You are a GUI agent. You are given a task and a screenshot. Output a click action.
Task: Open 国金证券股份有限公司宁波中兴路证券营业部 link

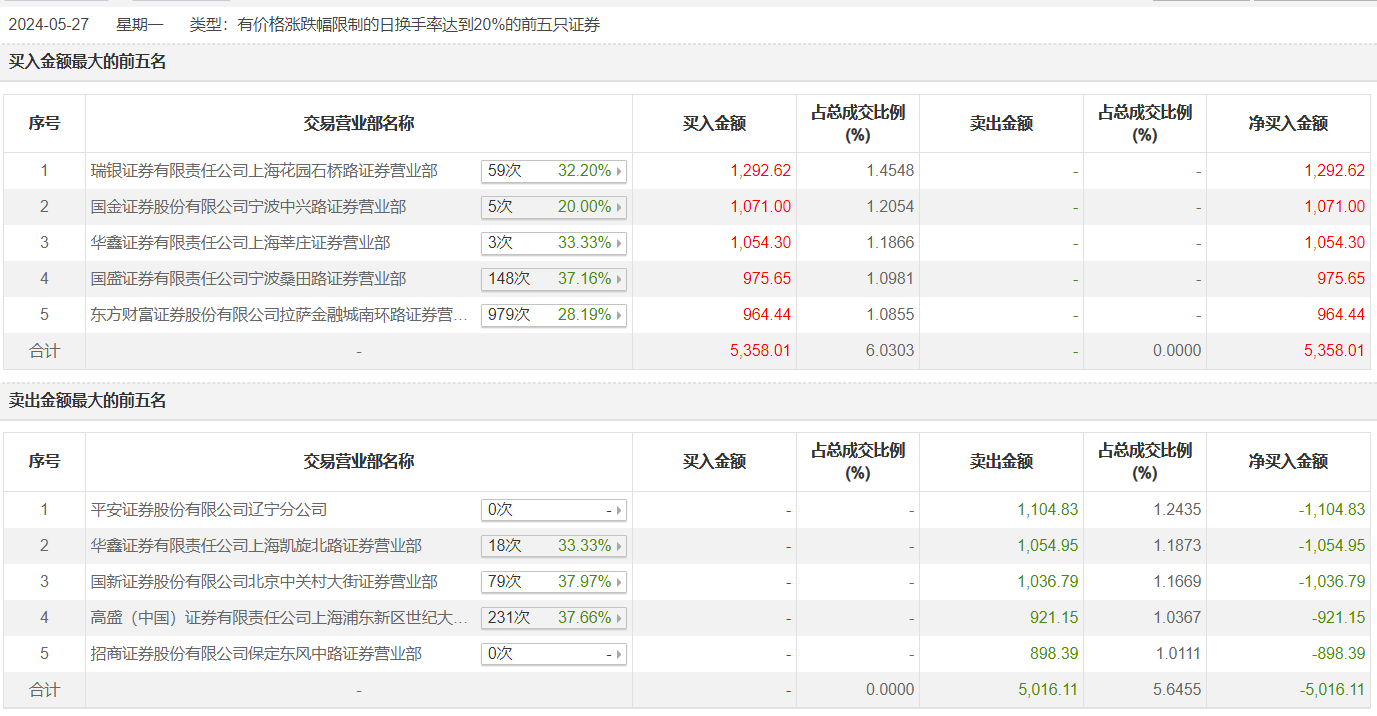click(248, 207)
